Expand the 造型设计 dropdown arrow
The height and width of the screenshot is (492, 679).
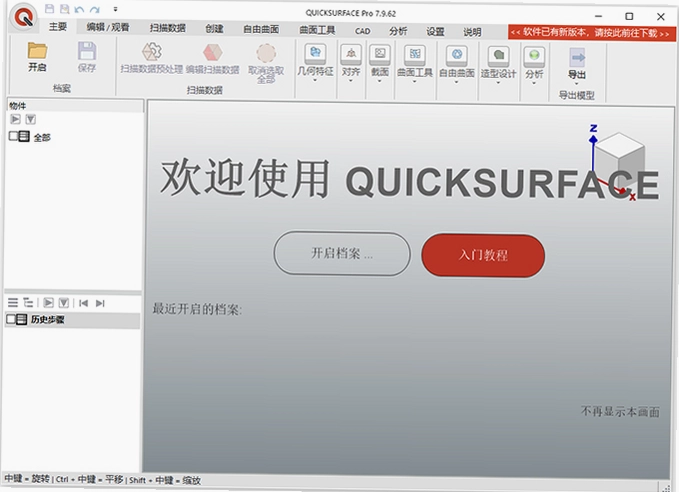(x=498, y=82)
